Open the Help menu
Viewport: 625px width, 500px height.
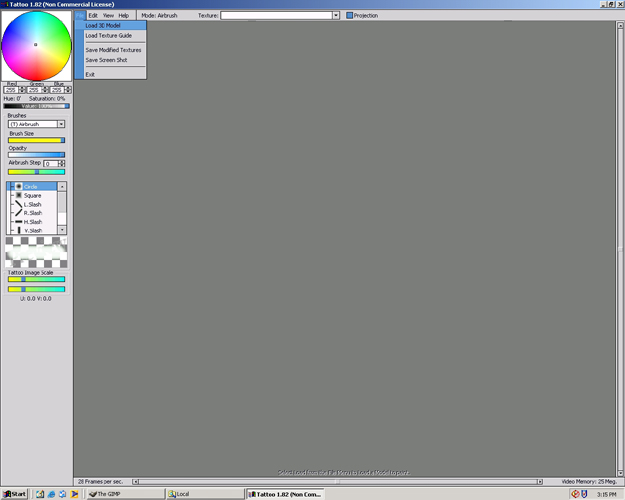pyautogui.click(x=124, y=16)
